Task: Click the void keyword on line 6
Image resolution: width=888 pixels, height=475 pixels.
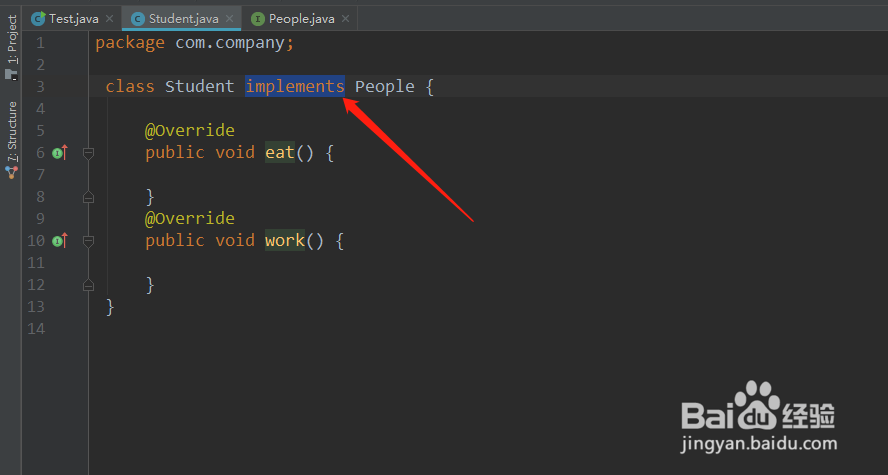Action: (234, 152)
